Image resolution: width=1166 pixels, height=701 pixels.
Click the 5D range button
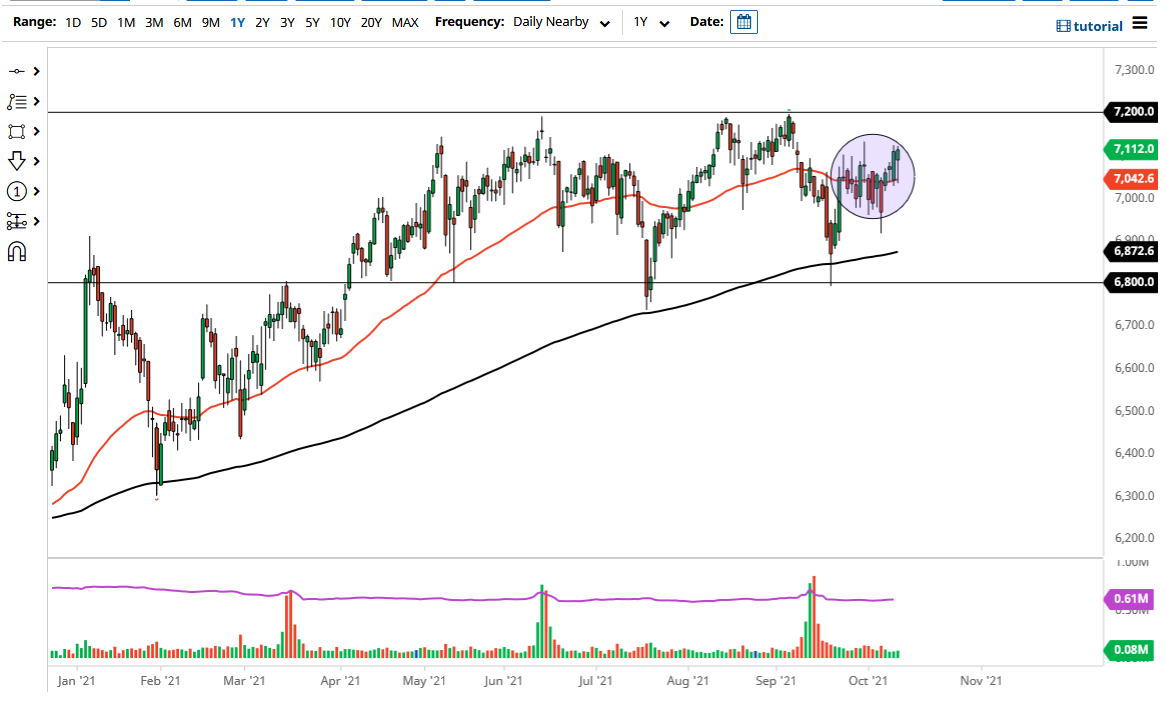pyautogui.click(x=98, y=21)
